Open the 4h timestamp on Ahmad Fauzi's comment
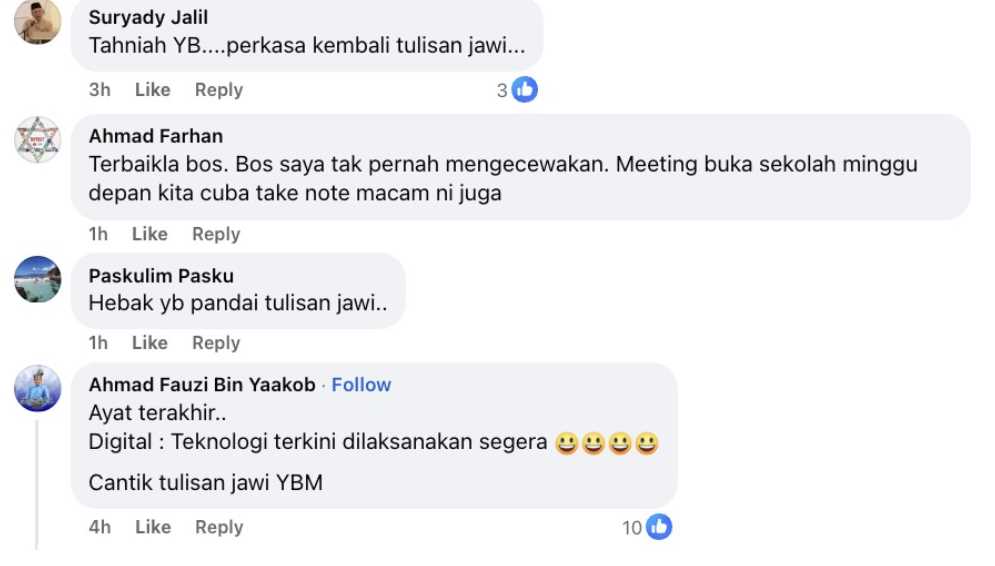This screenshot has width=995, height=566. pos(100,527)
